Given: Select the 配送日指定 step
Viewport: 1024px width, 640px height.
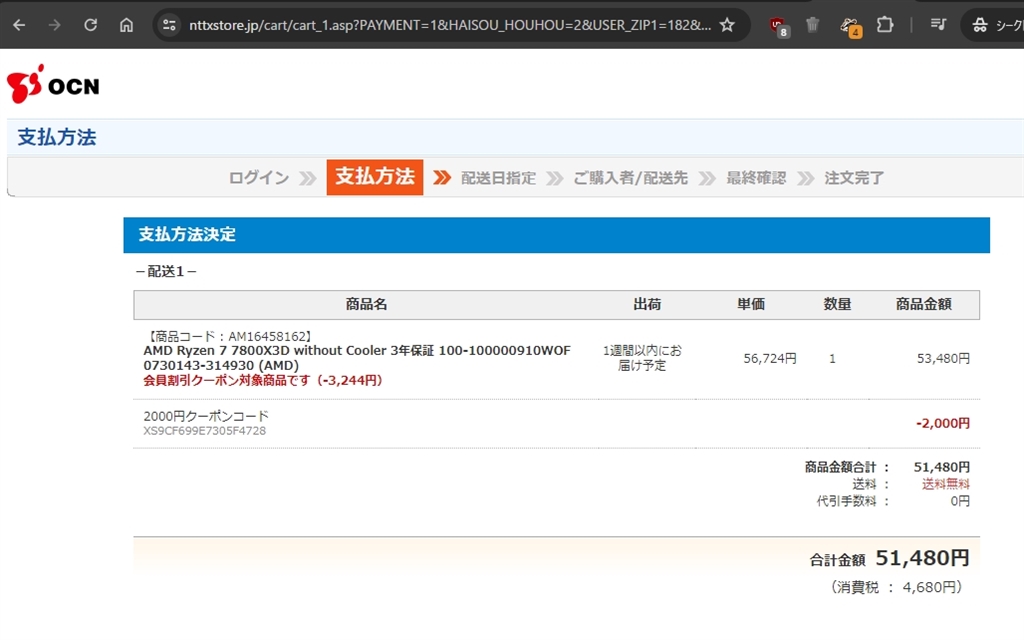Looking at the screenshot, I should [498, 178].
